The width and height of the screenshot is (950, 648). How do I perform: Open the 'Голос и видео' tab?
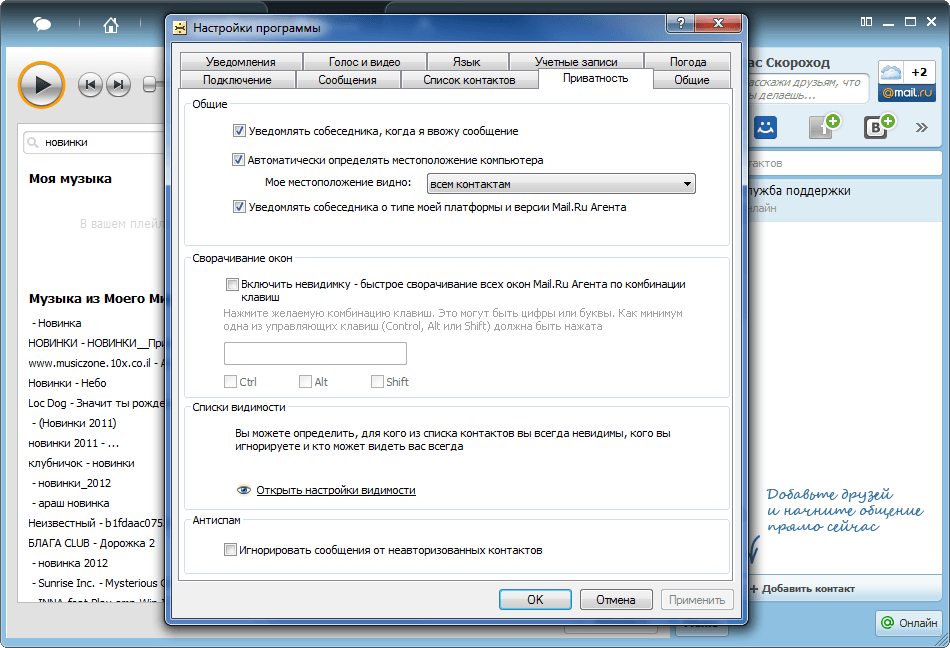tap(364, 62)
